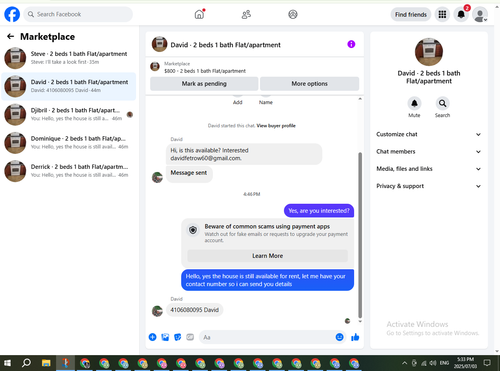This screenshot has width=500, height=371.
Task: Click the large listing photo in right panel
Action: (x=429, y=52)
